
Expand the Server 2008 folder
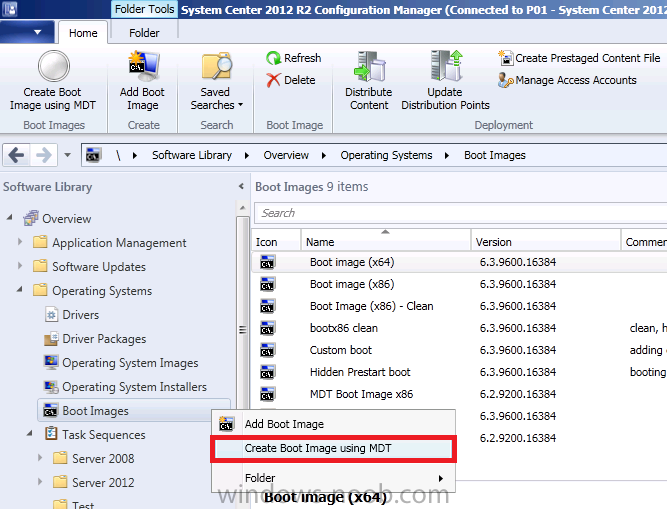tap(40, 458)
